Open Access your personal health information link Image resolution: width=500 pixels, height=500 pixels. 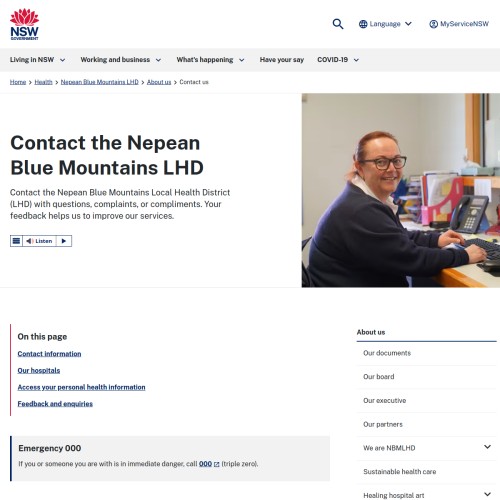(x=81, y=387)
